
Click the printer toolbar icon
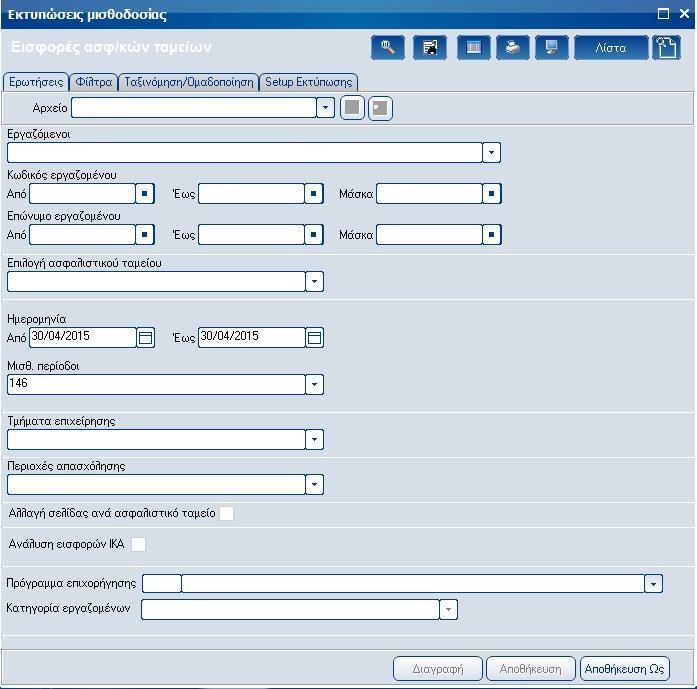[x=513, y=47]
